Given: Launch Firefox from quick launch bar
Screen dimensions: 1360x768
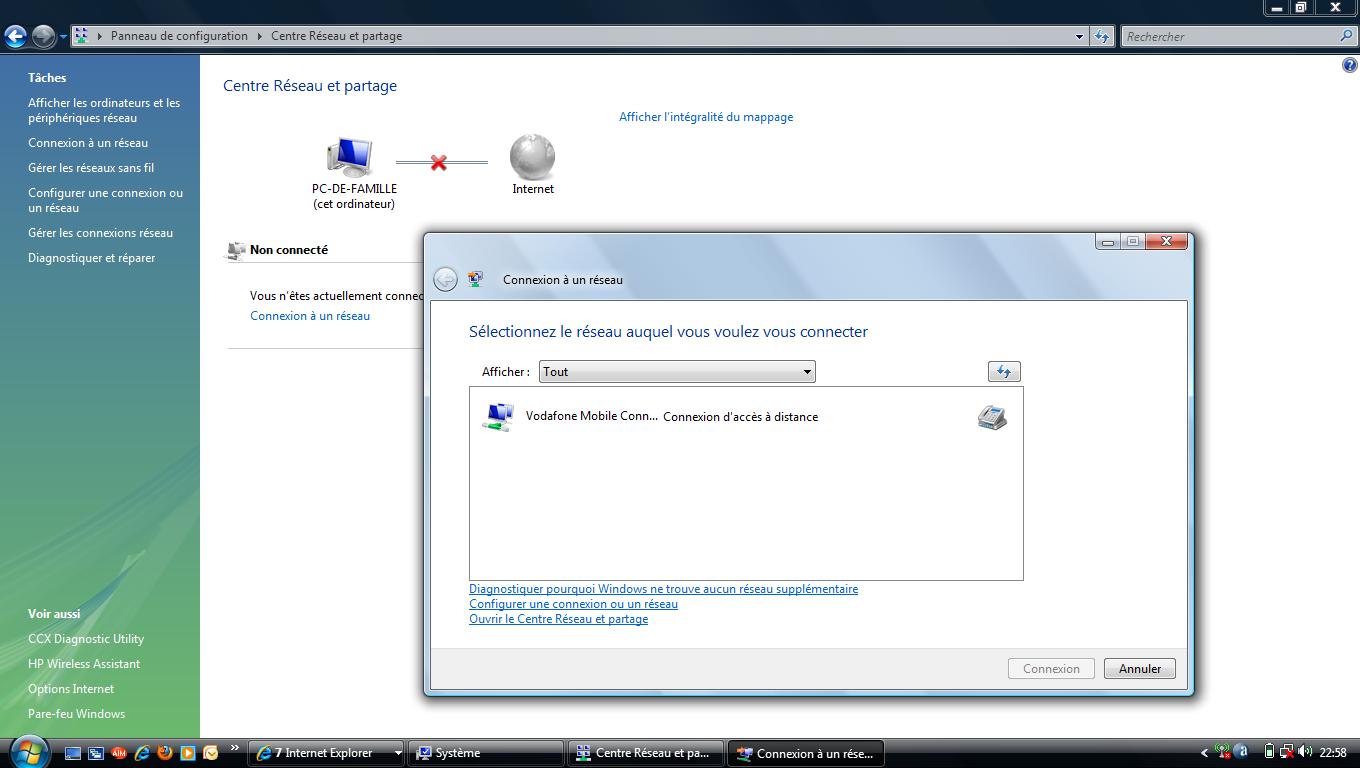Looking at the screenshot, I should pos(165,753).
